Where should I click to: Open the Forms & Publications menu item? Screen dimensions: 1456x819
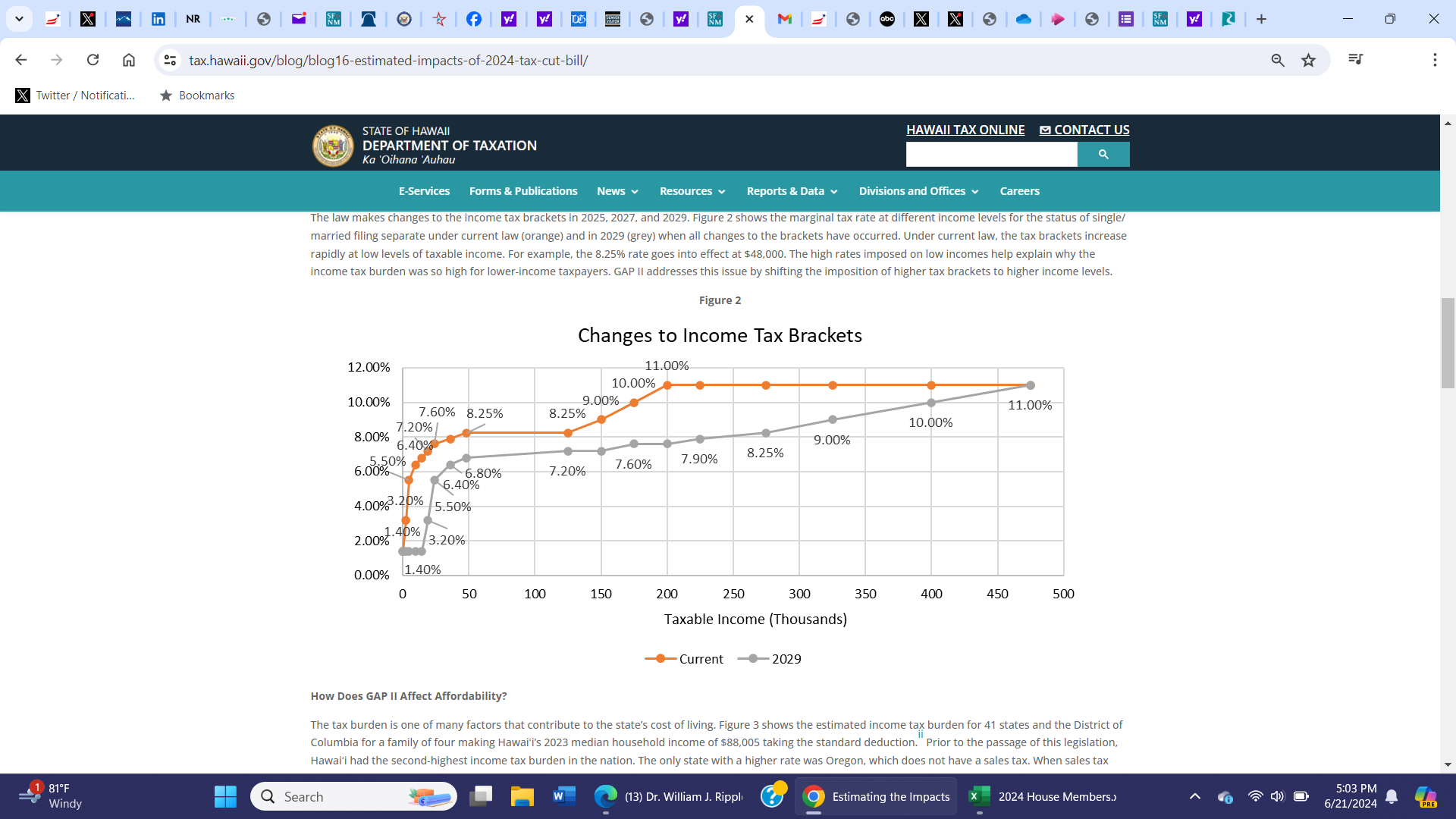[522, 191]
